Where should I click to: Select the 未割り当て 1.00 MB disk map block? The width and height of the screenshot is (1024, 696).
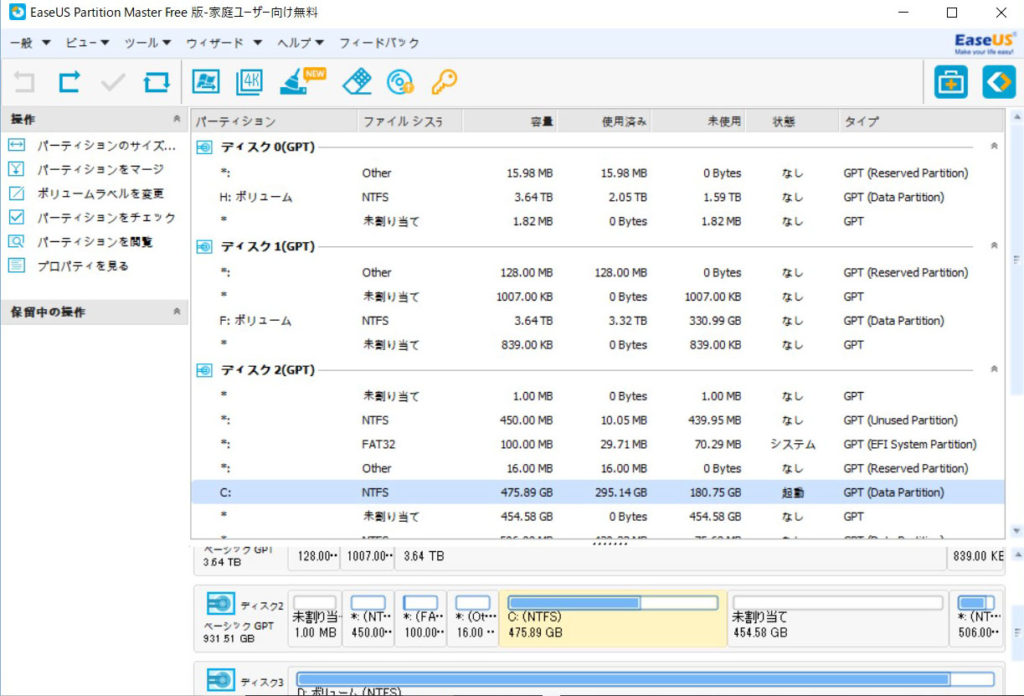(x=315, y=618)
